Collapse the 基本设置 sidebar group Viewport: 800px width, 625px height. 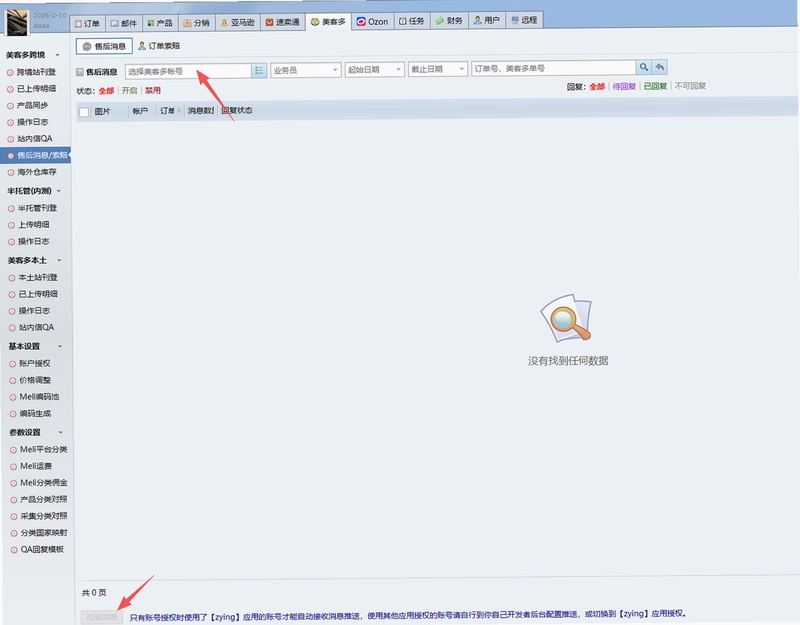point(60,346)
